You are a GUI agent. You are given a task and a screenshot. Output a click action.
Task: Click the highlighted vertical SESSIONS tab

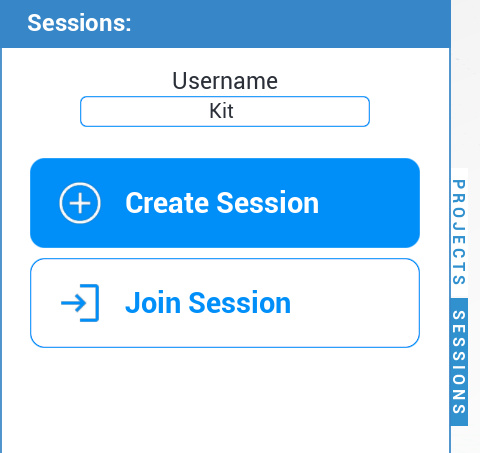[x=459, y=362]
